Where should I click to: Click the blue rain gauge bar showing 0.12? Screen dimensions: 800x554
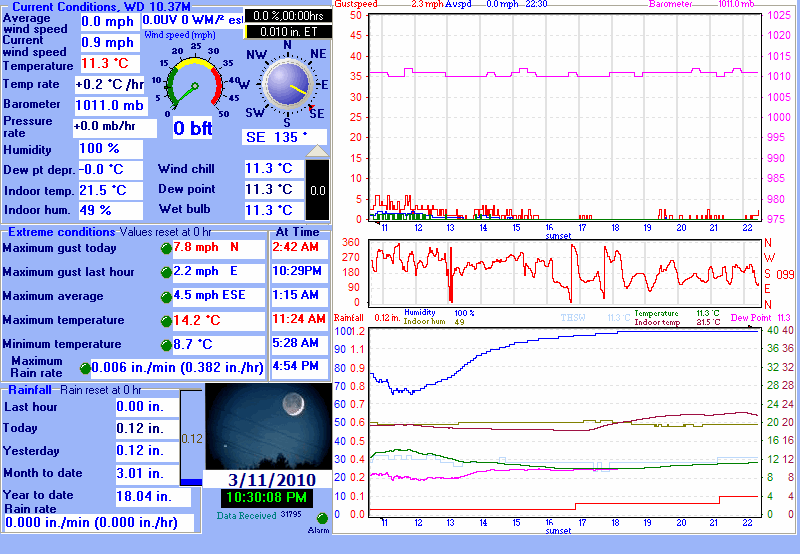[191, 438]
